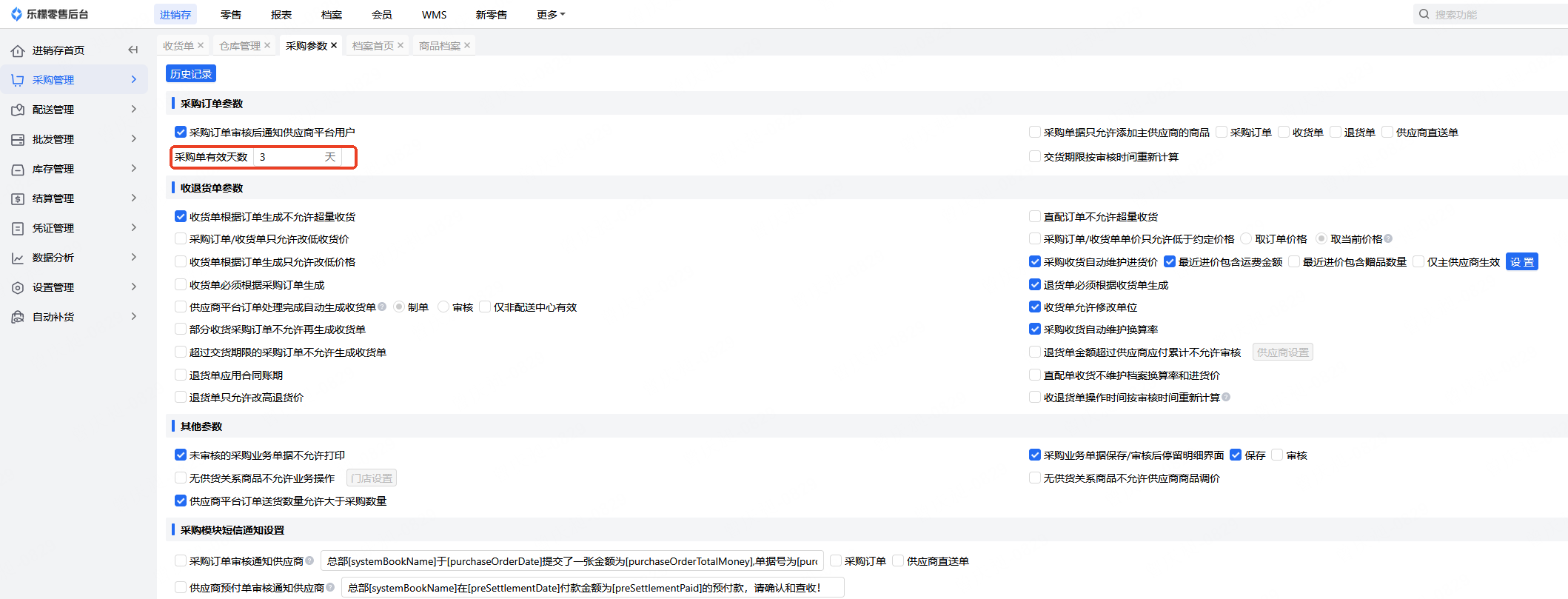This screenshot has height=599, width=1568.
Task: Switch to the 商品档案 tab
Action: (x=440, y=46)
